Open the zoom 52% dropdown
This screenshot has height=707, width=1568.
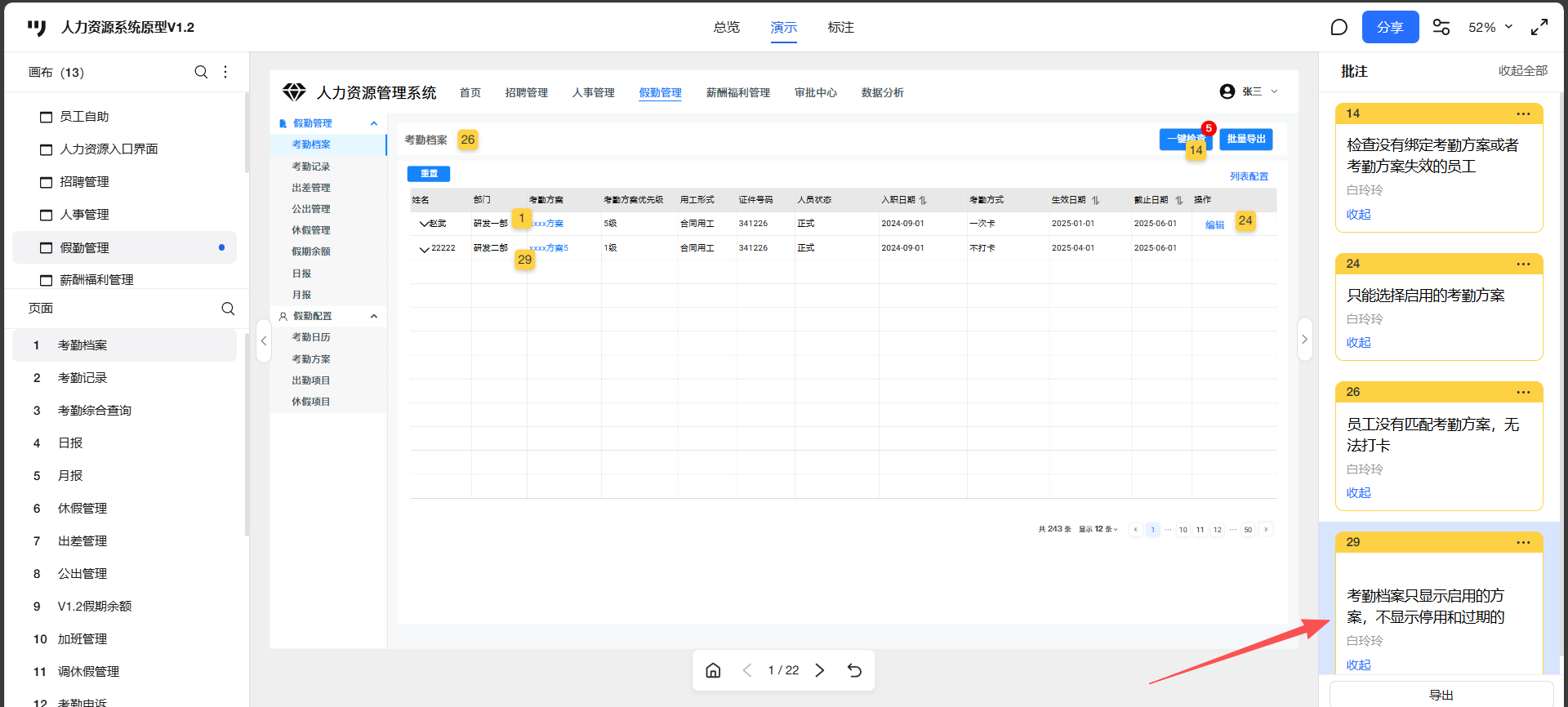[x=1490, y=28]
